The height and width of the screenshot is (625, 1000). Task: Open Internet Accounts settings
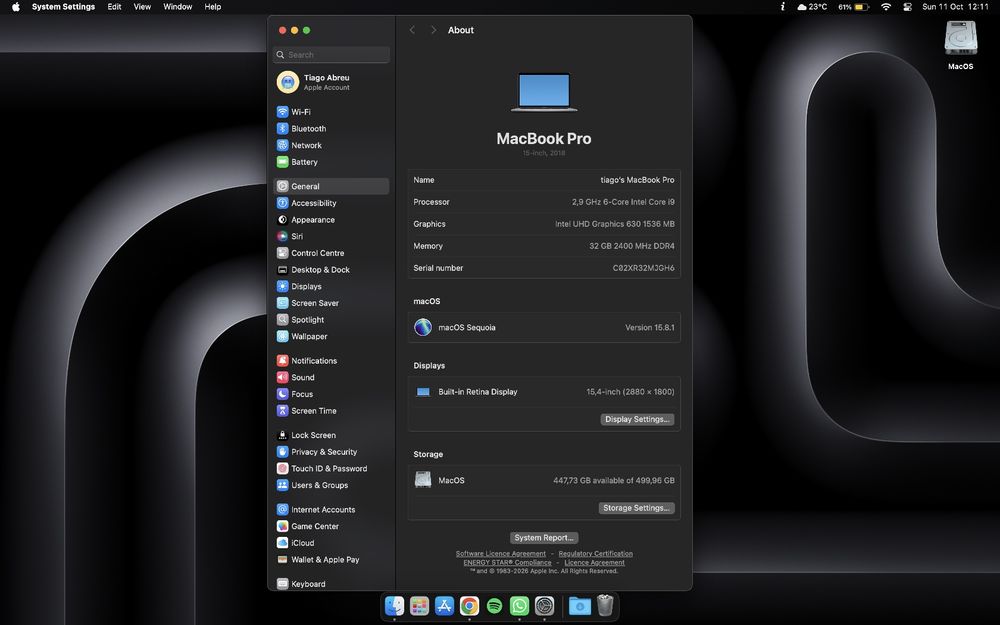331,510
